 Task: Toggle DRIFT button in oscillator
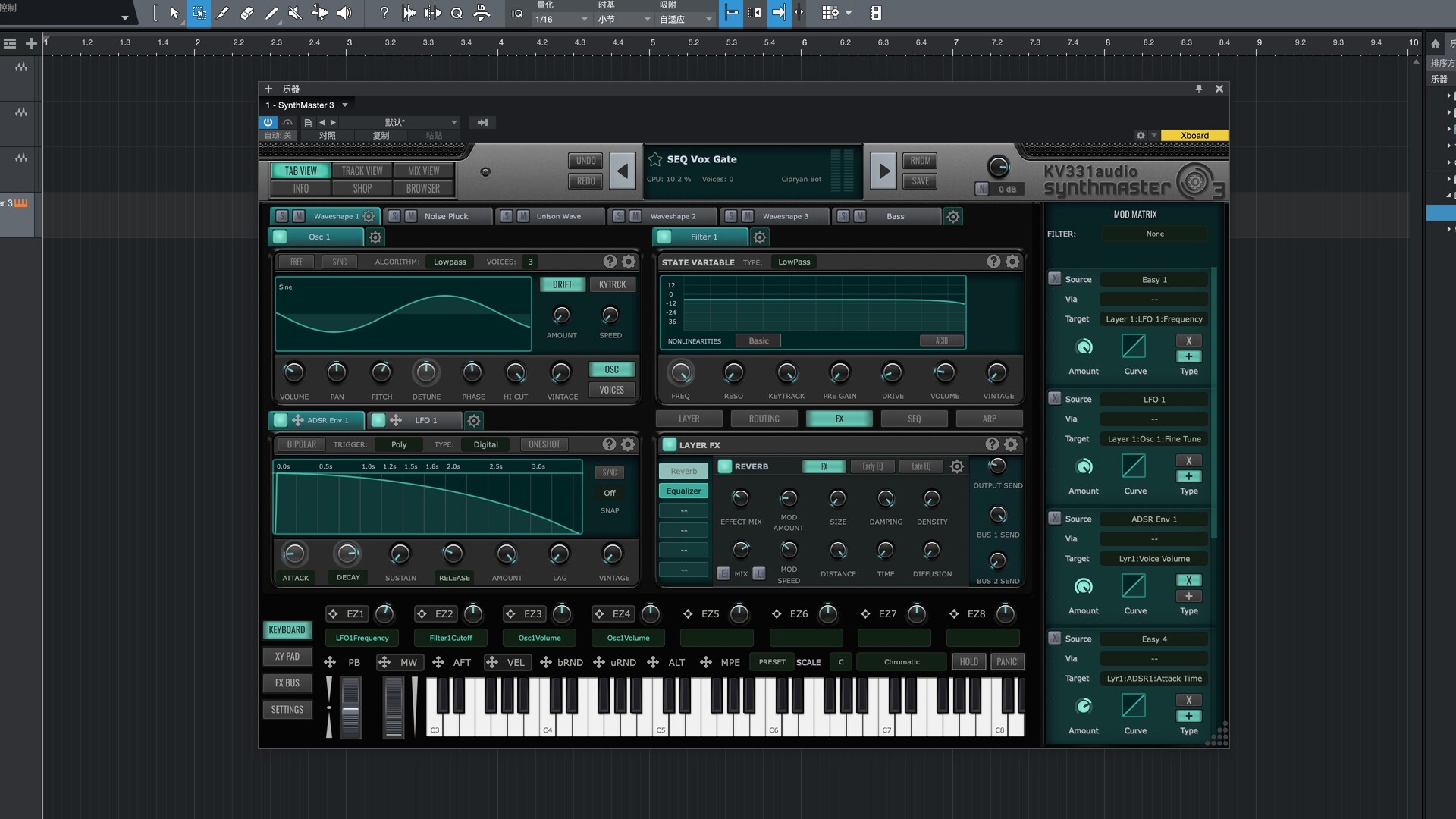562,284
